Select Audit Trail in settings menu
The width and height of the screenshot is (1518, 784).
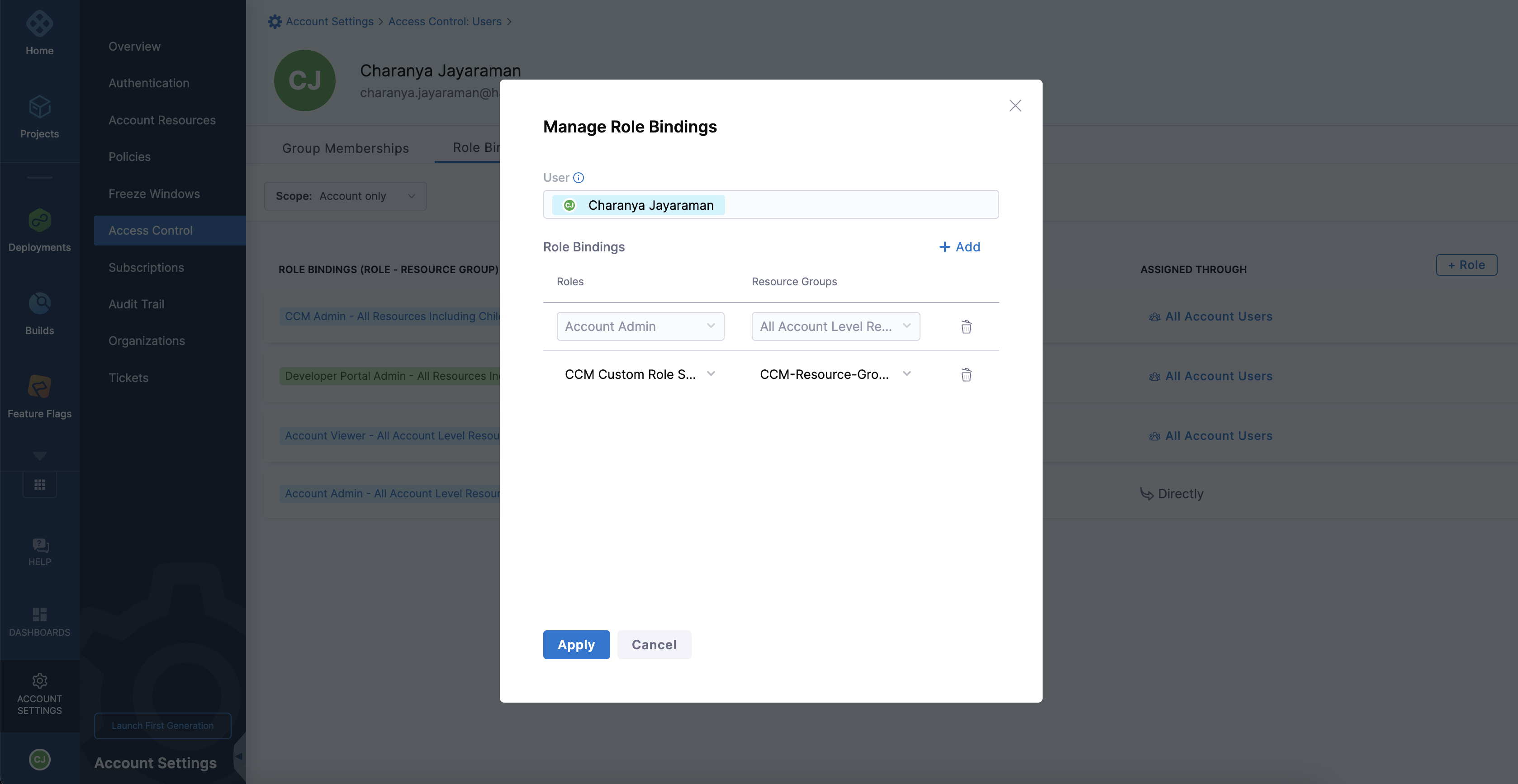tap(136, 304)
